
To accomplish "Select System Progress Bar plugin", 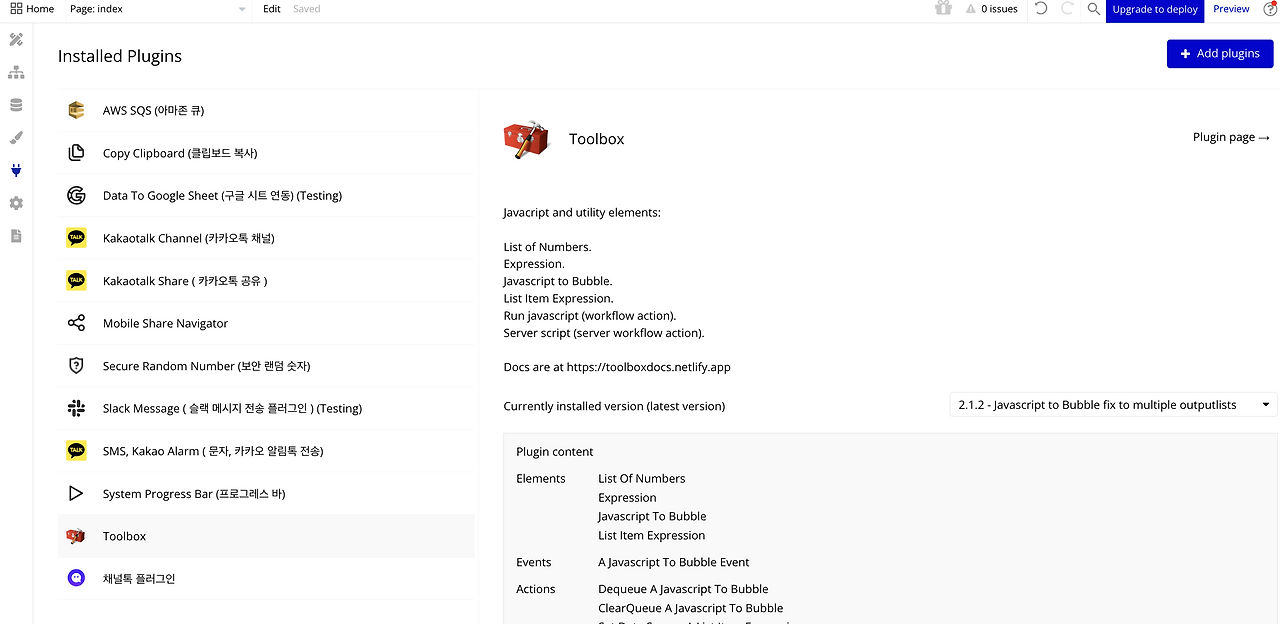I will [194, 494].
